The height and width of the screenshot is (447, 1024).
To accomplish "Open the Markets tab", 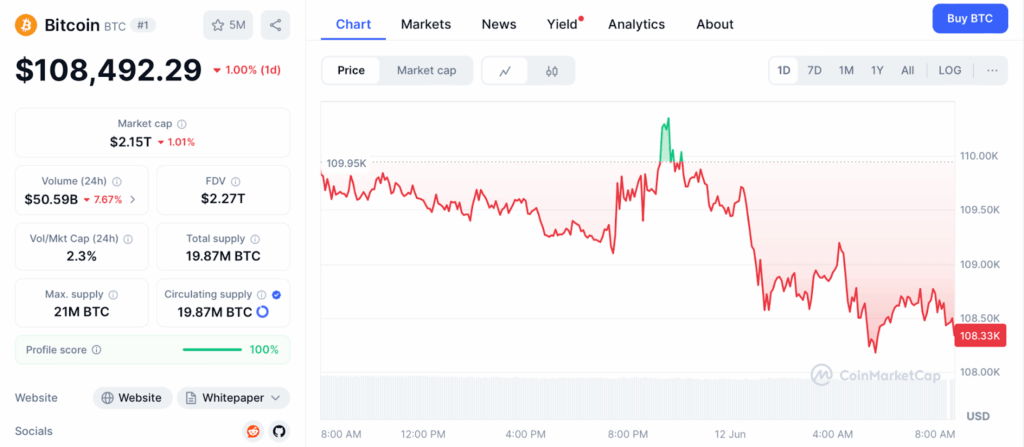I will (x=426, y=24).
